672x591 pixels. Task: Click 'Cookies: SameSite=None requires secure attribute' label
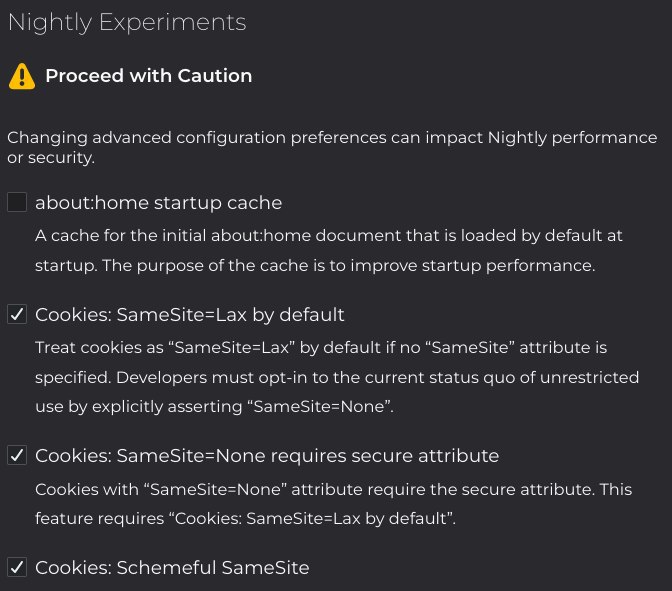(x=267, y=456)
